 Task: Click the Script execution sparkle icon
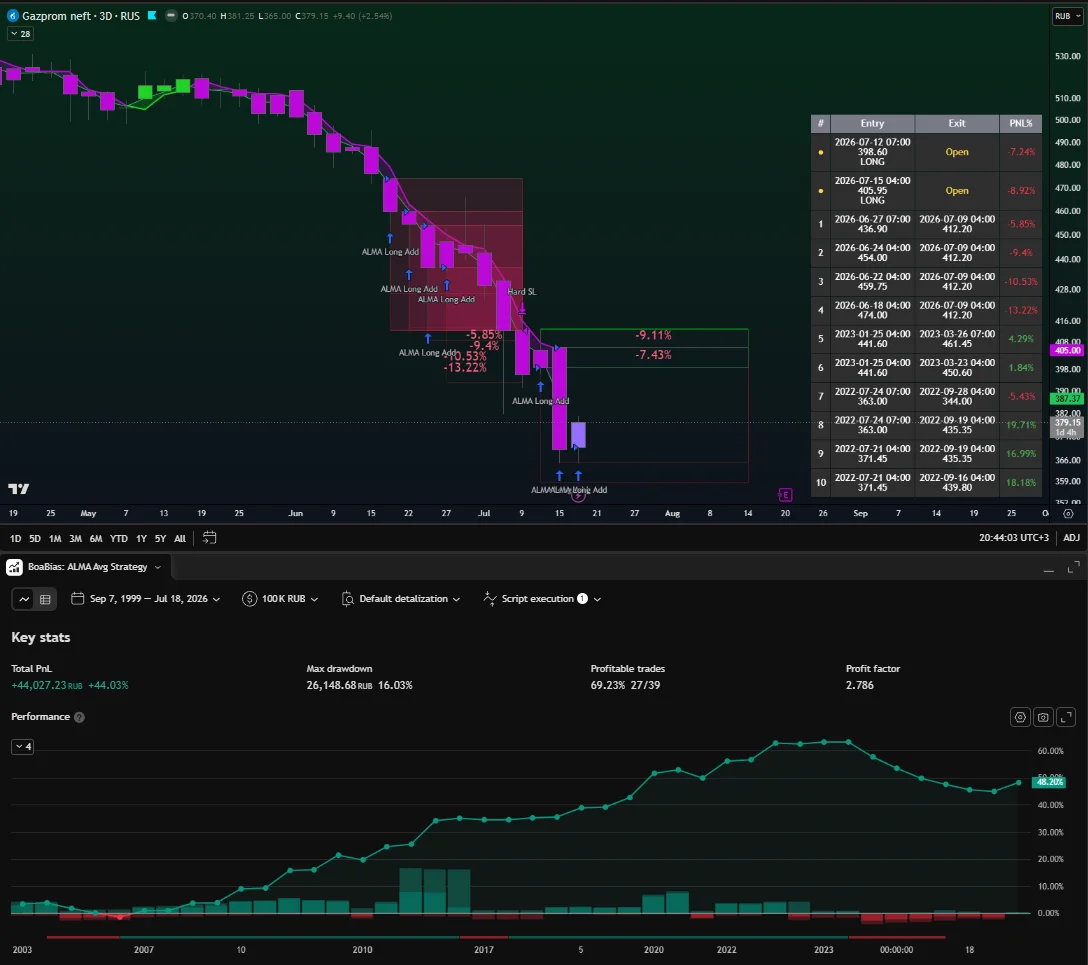489,598
